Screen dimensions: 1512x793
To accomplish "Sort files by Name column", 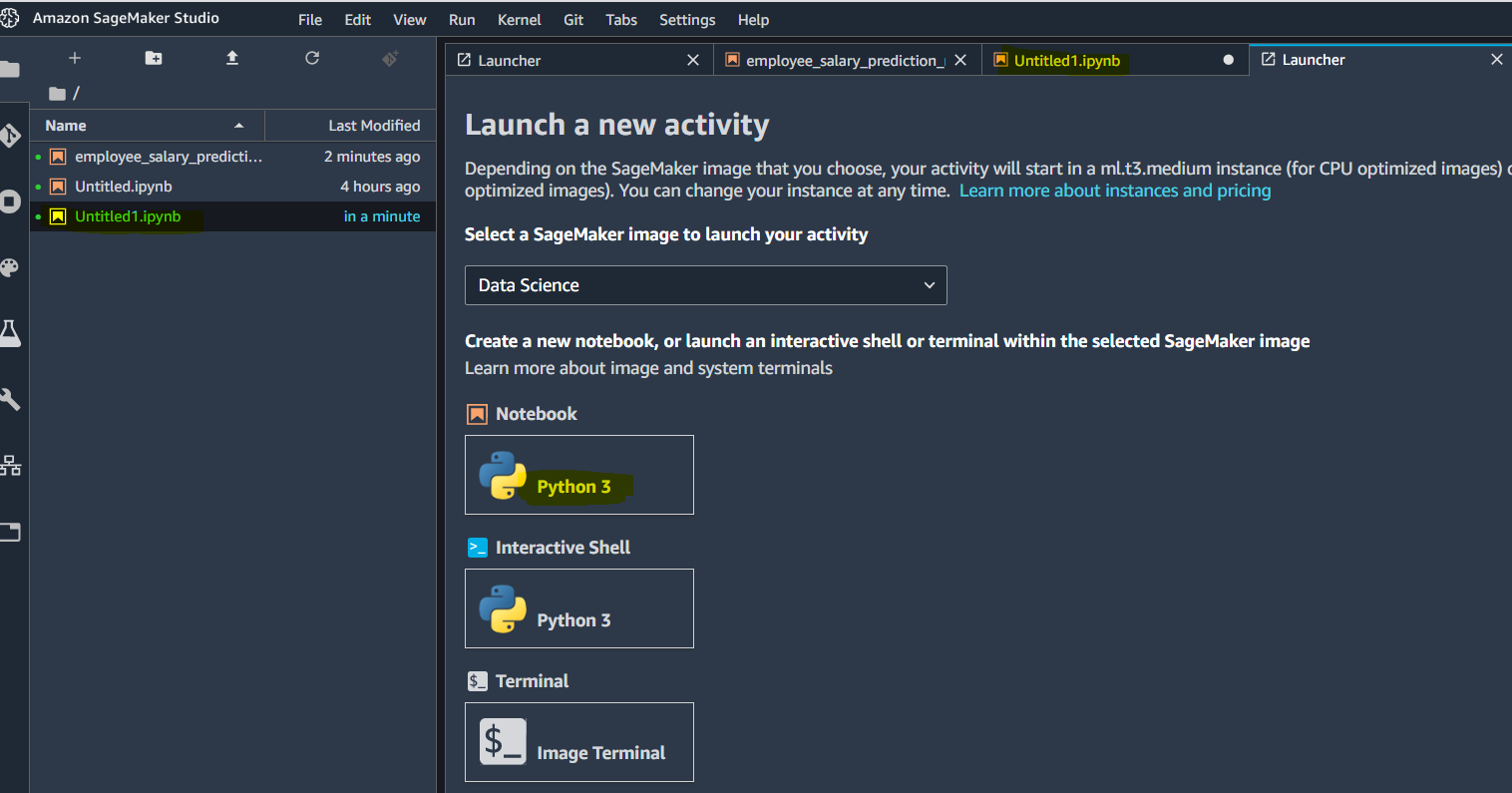I will pos(147,126).
